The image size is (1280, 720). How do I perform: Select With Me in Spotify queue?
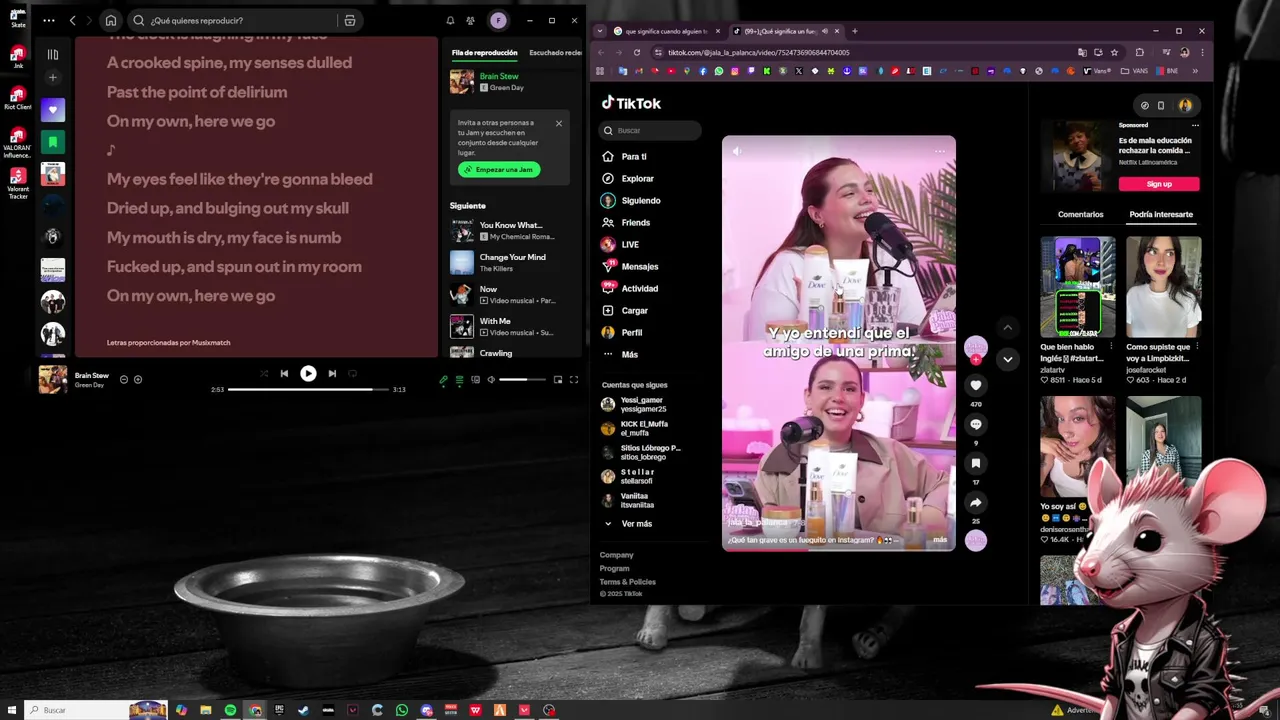pyautogui.click(x=510, y=326)
